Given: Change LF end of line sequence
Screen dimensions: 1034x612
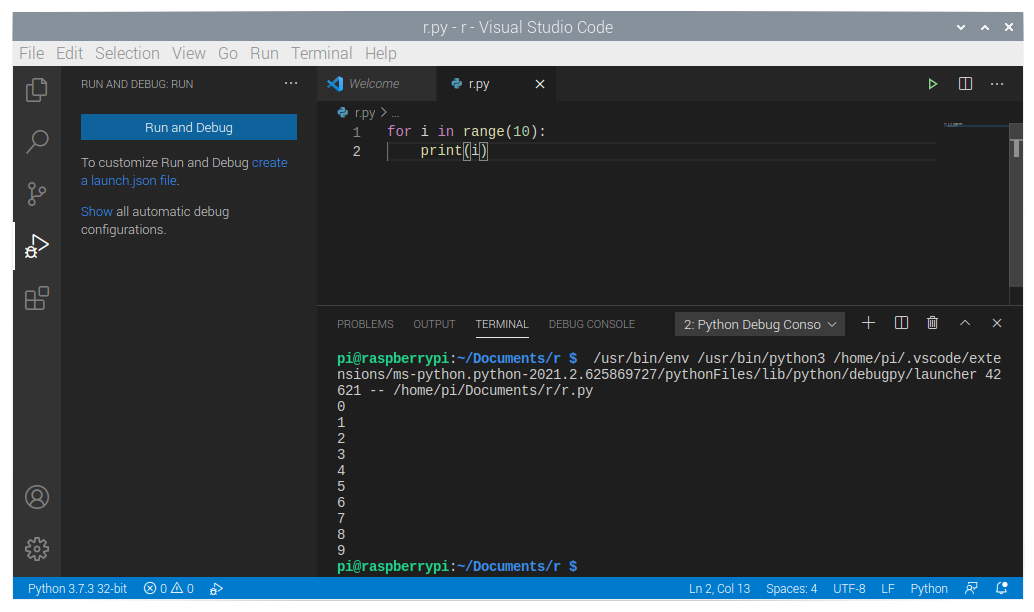Looking at the screenshot, I should click(888, 588).
